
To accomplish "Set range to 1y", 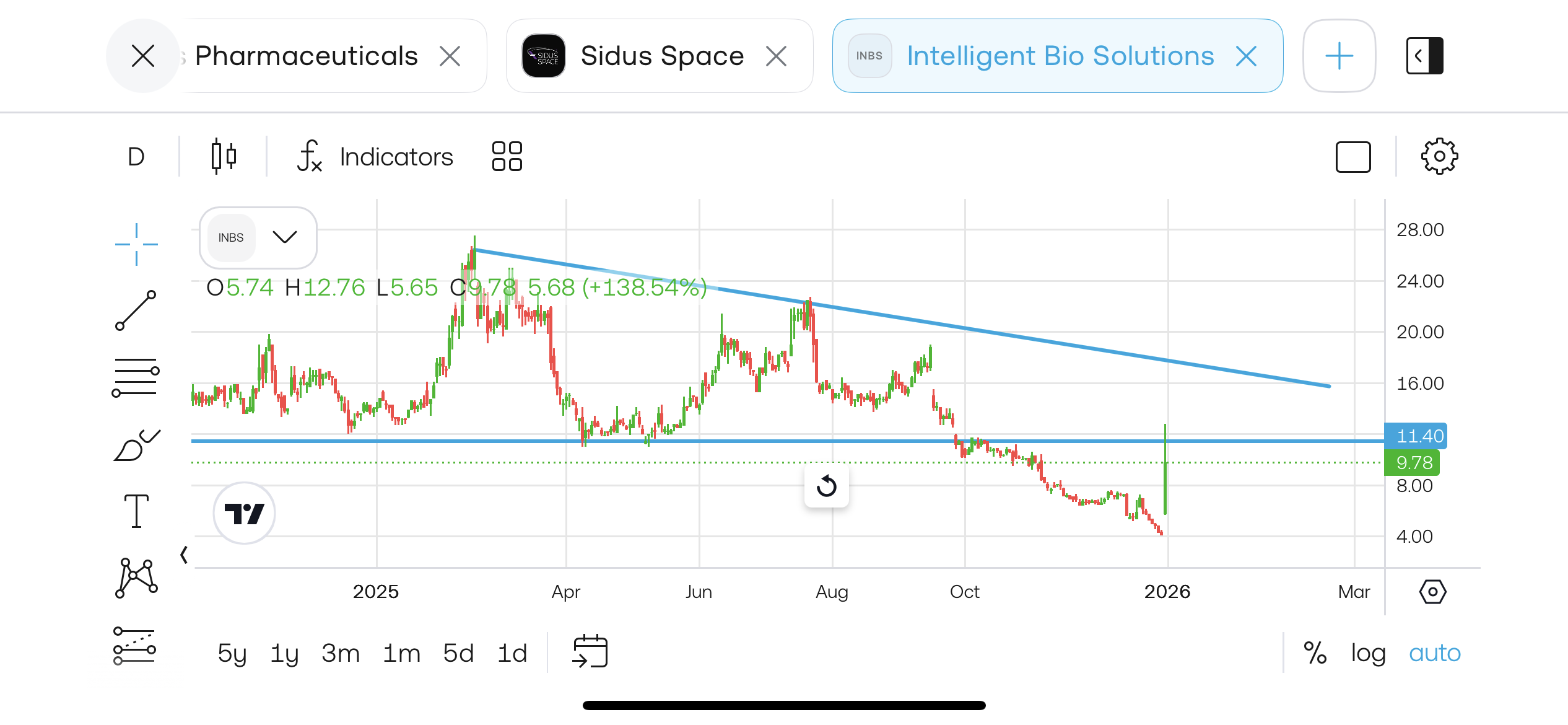I will [284, 653].
